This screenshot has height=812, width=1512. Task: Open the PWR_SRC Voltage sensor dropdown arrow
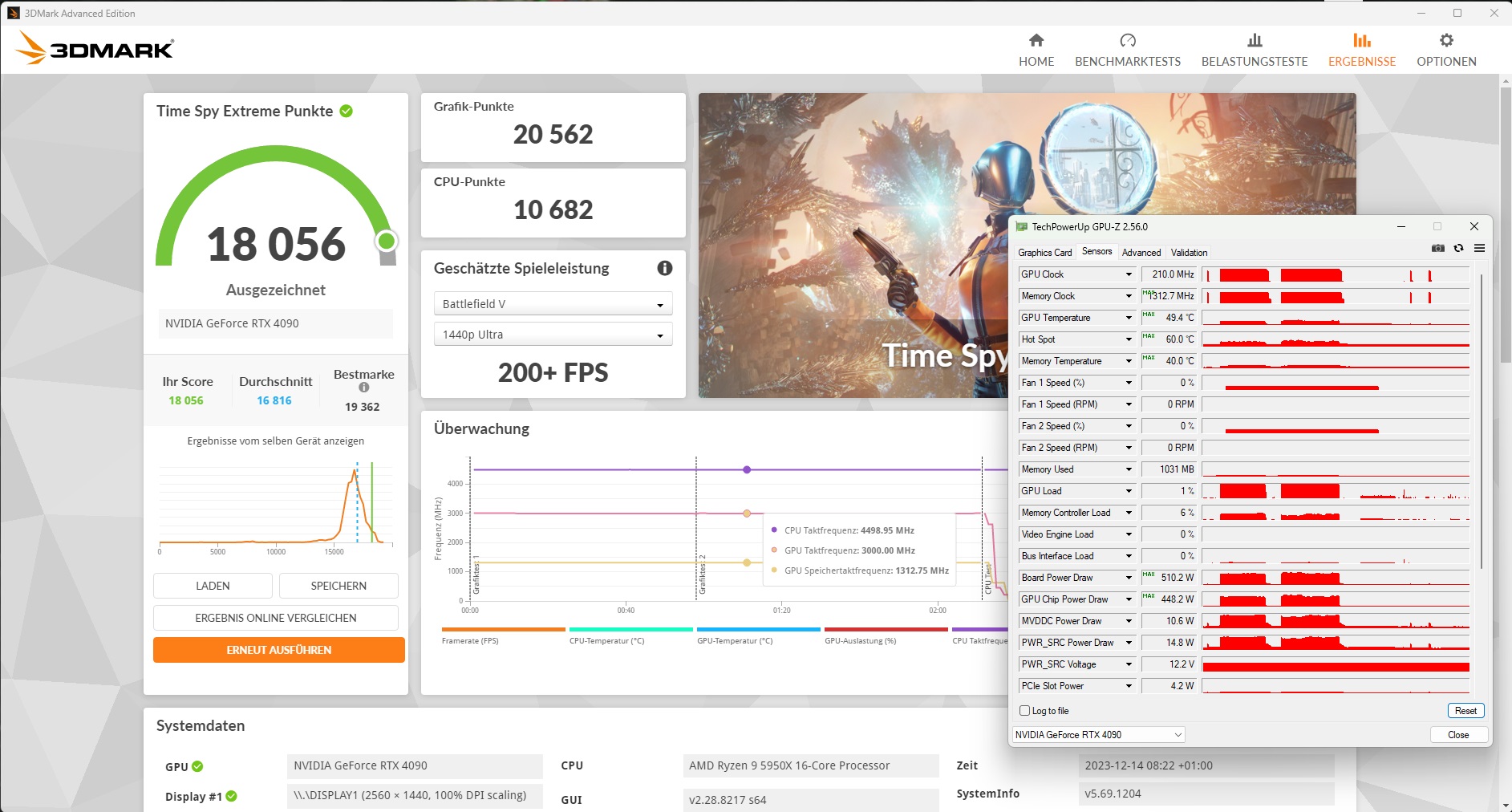(1129, 664)
